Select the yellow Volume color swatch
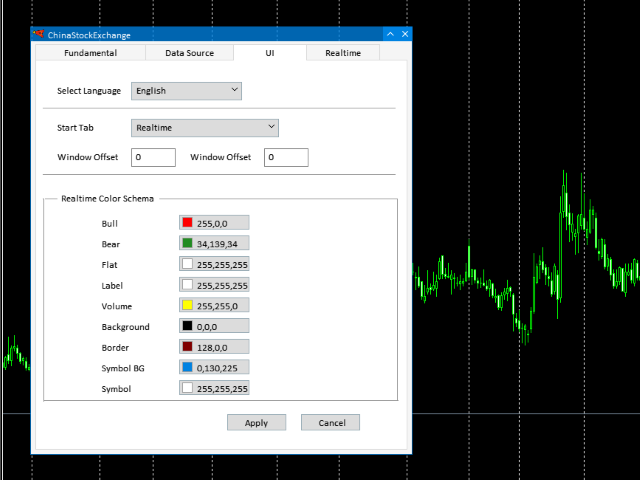This screenshot has height=480, width=640. tap(187, 306)
